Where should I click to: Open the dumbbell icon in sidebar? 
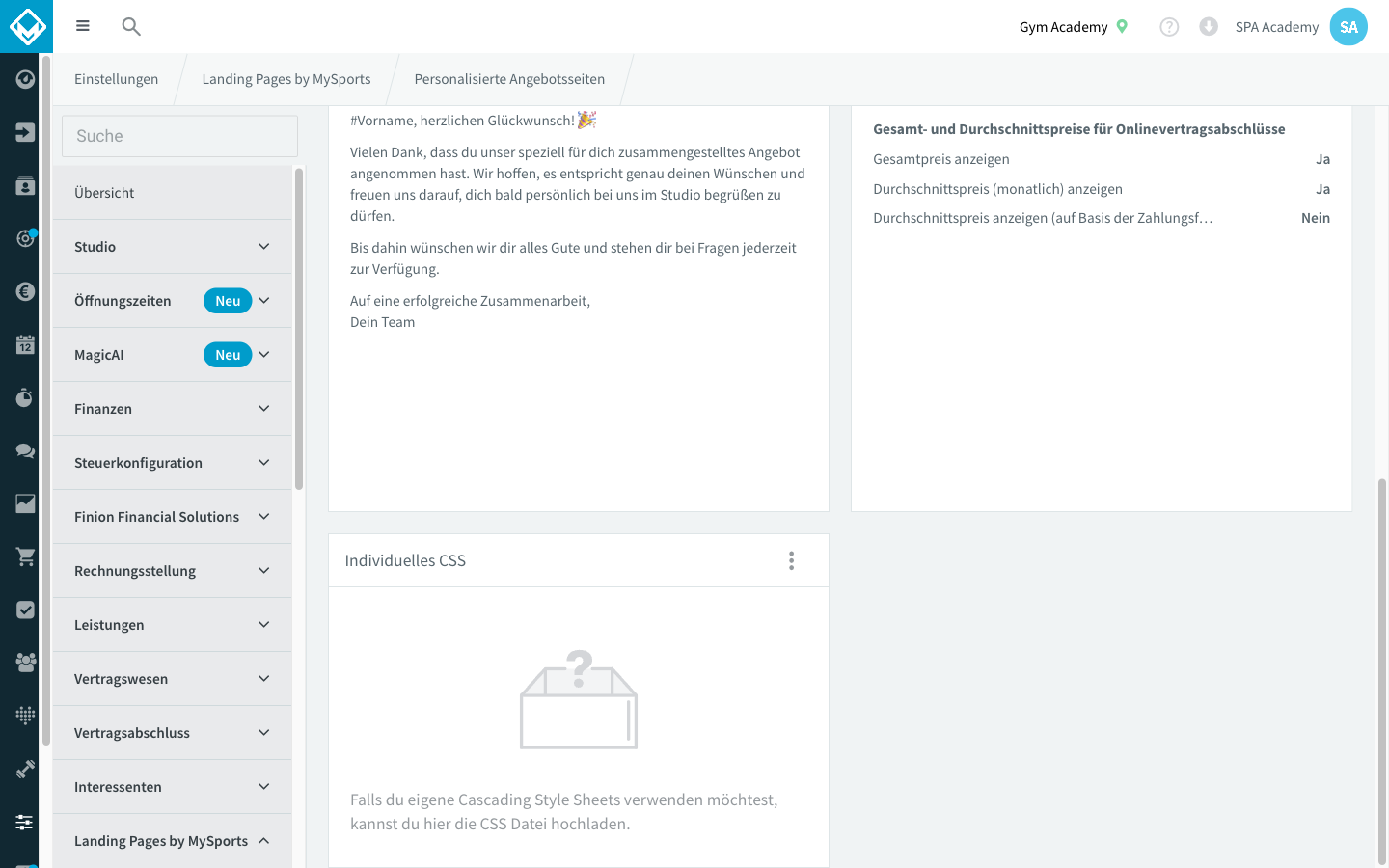tap(26, 769)
